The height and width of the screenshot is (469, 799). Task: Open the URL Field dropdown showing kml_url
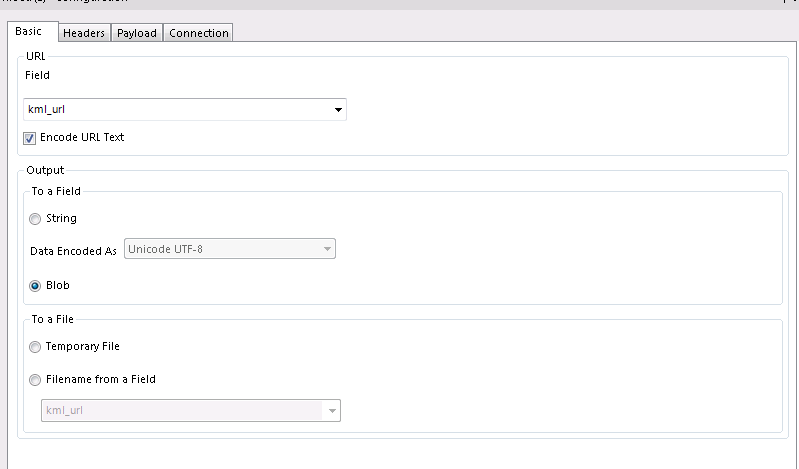pos(185,110)
